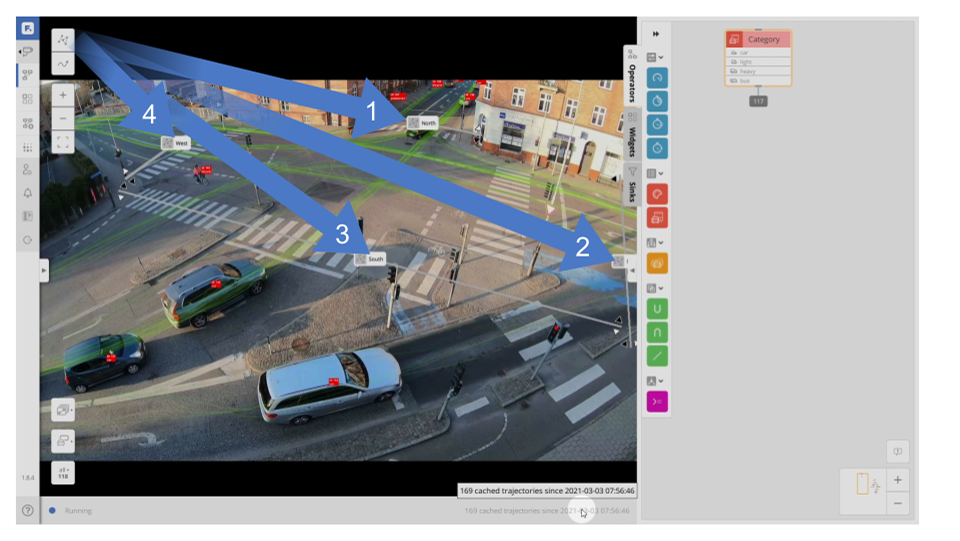960x541 pixels.
Task: Select the polygon zone drawing tool
Action: (63, 40)
